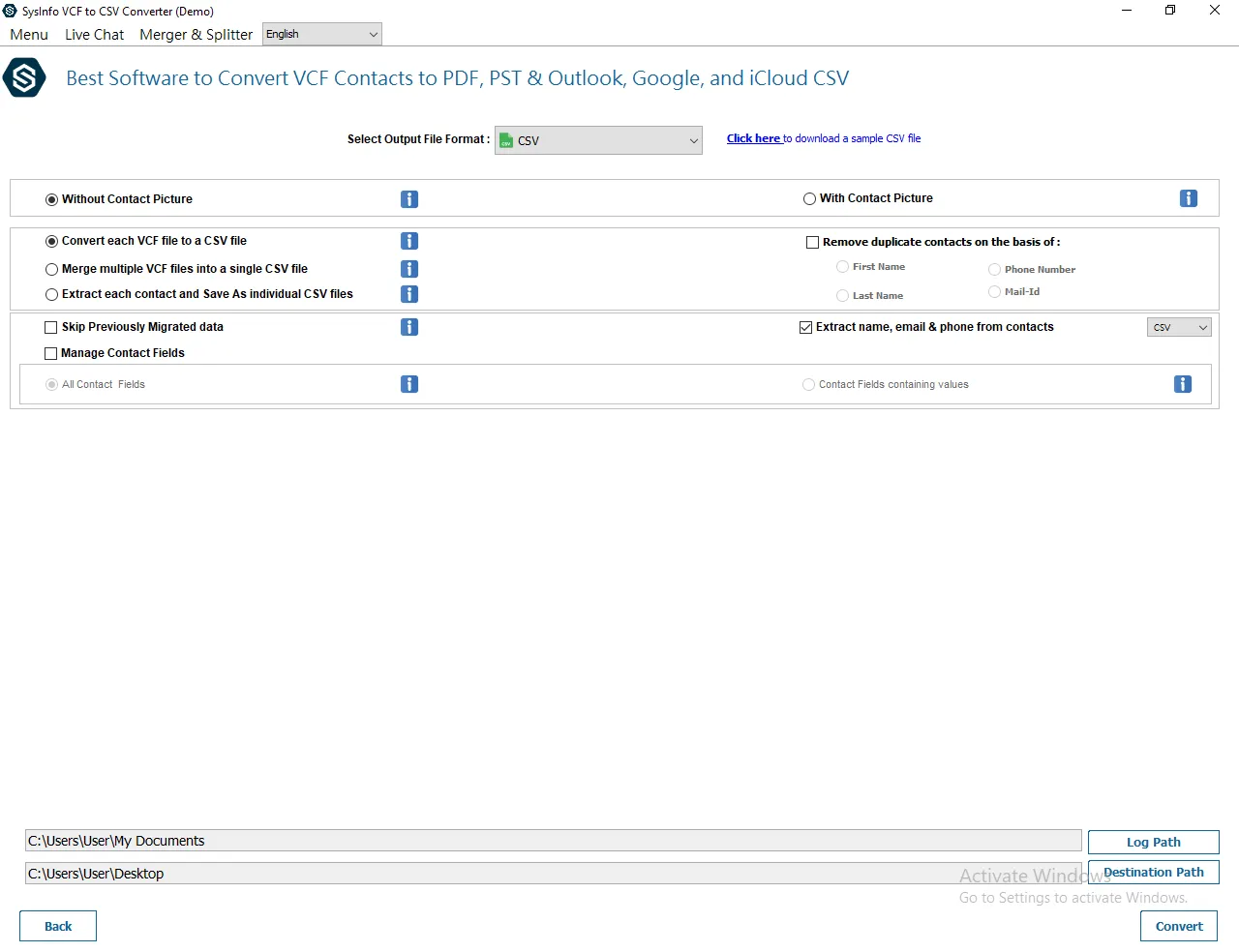Click info icon for Without Contact Picture
Screen dimensions: 1239x952
click(409, 199)
